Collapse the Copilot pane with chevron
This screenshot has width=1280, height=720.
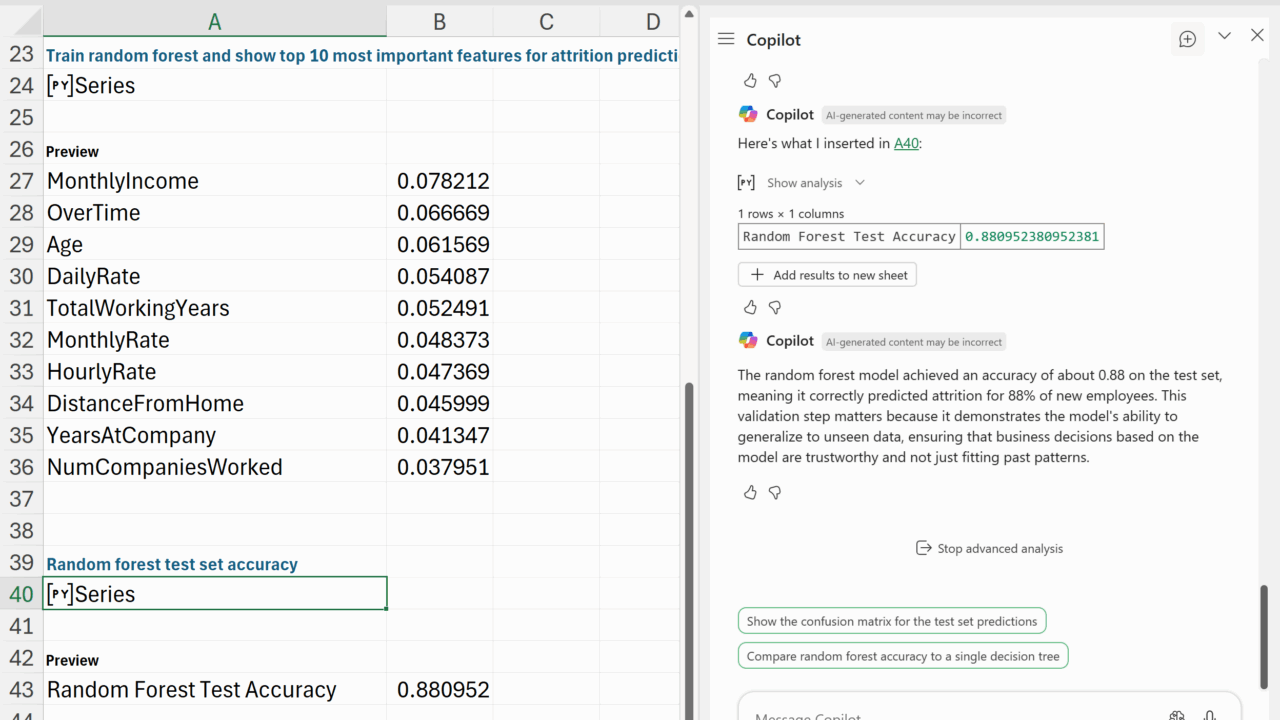(x=1224, y=36)
